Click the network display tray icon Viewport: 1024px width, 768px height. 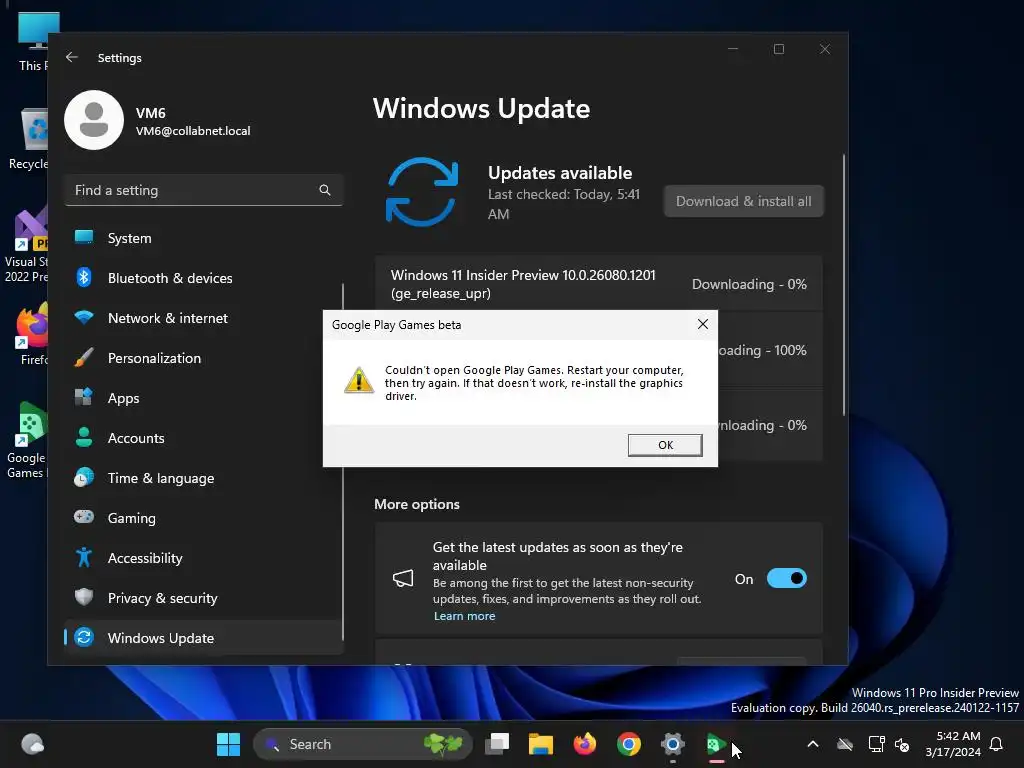(x=876, y=744)
